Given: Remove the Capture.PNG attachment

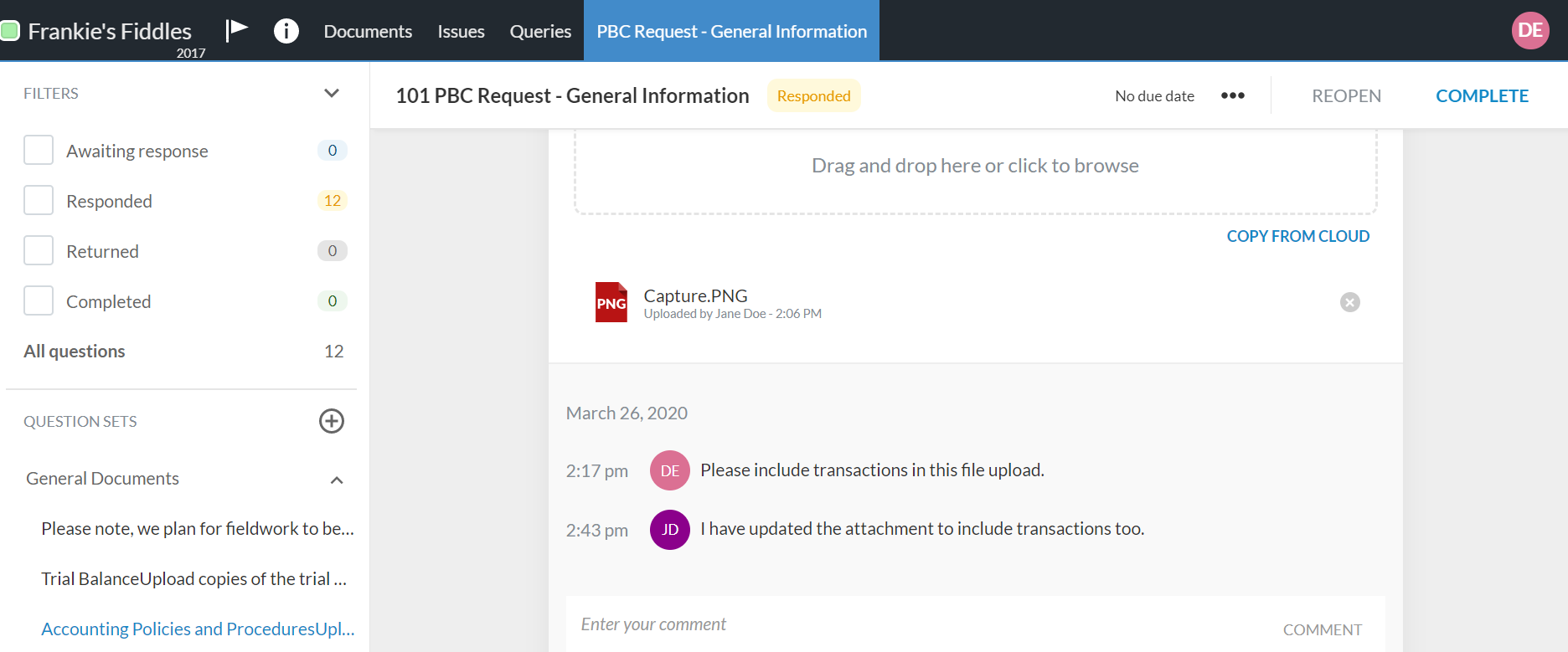Looking at the screenshot, I should click(x=1349, y=302).
